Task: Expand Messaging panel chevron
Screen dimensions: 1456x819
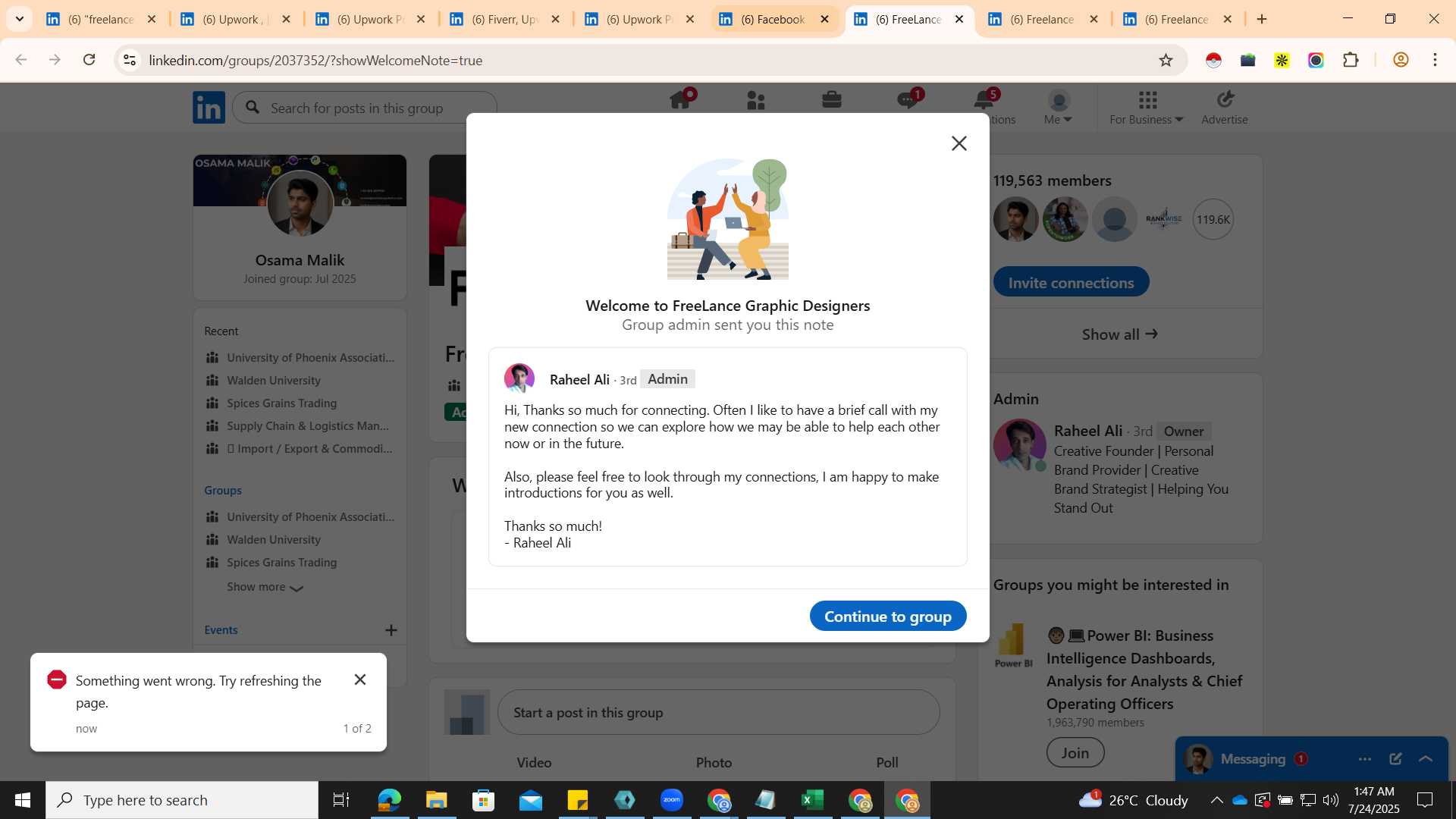Action: click(1426, 759)
